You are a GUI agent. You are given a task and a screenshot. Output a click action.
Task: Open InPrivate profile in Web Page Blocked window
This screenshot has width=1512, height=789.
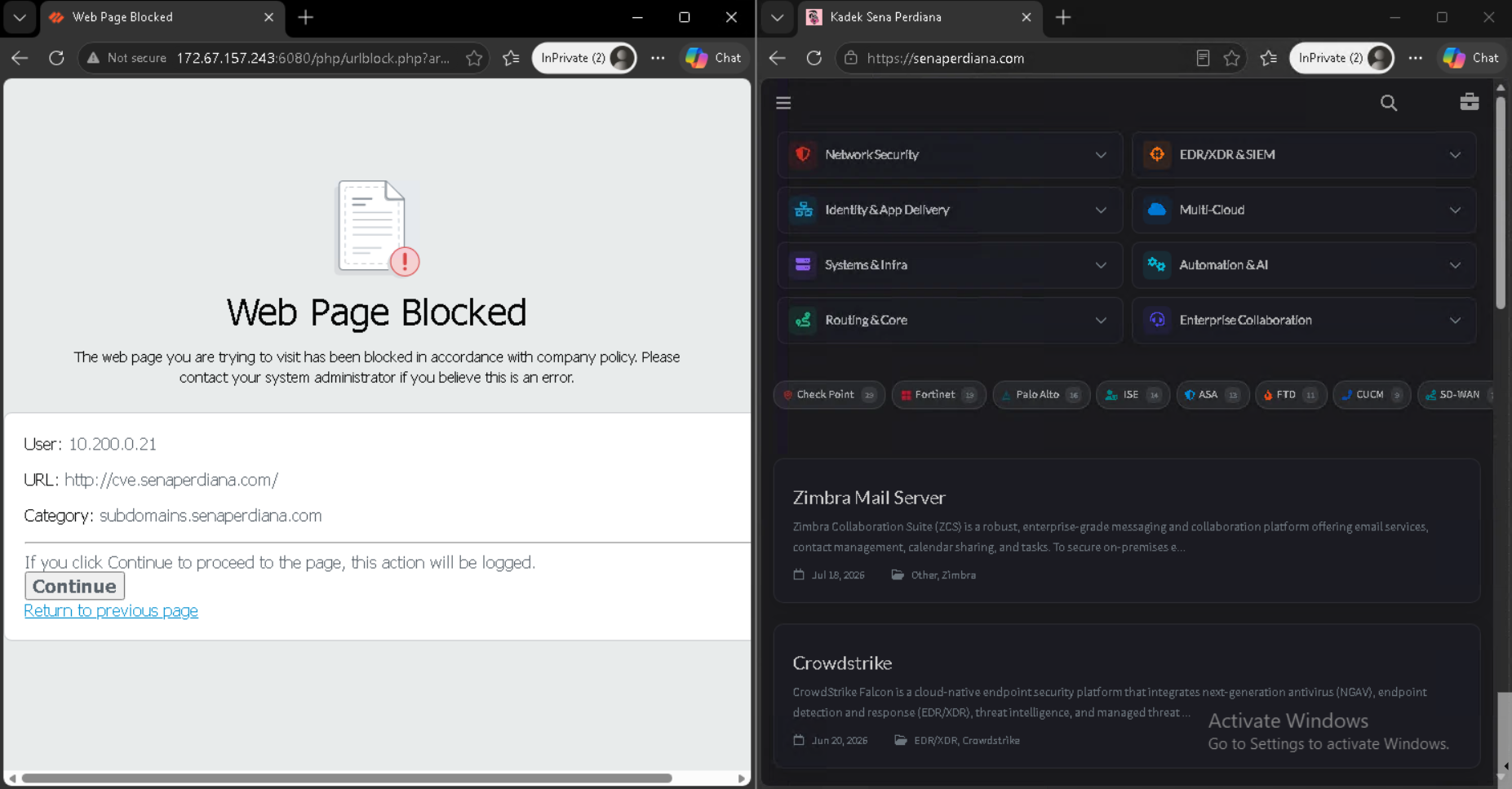pos(584,58)
